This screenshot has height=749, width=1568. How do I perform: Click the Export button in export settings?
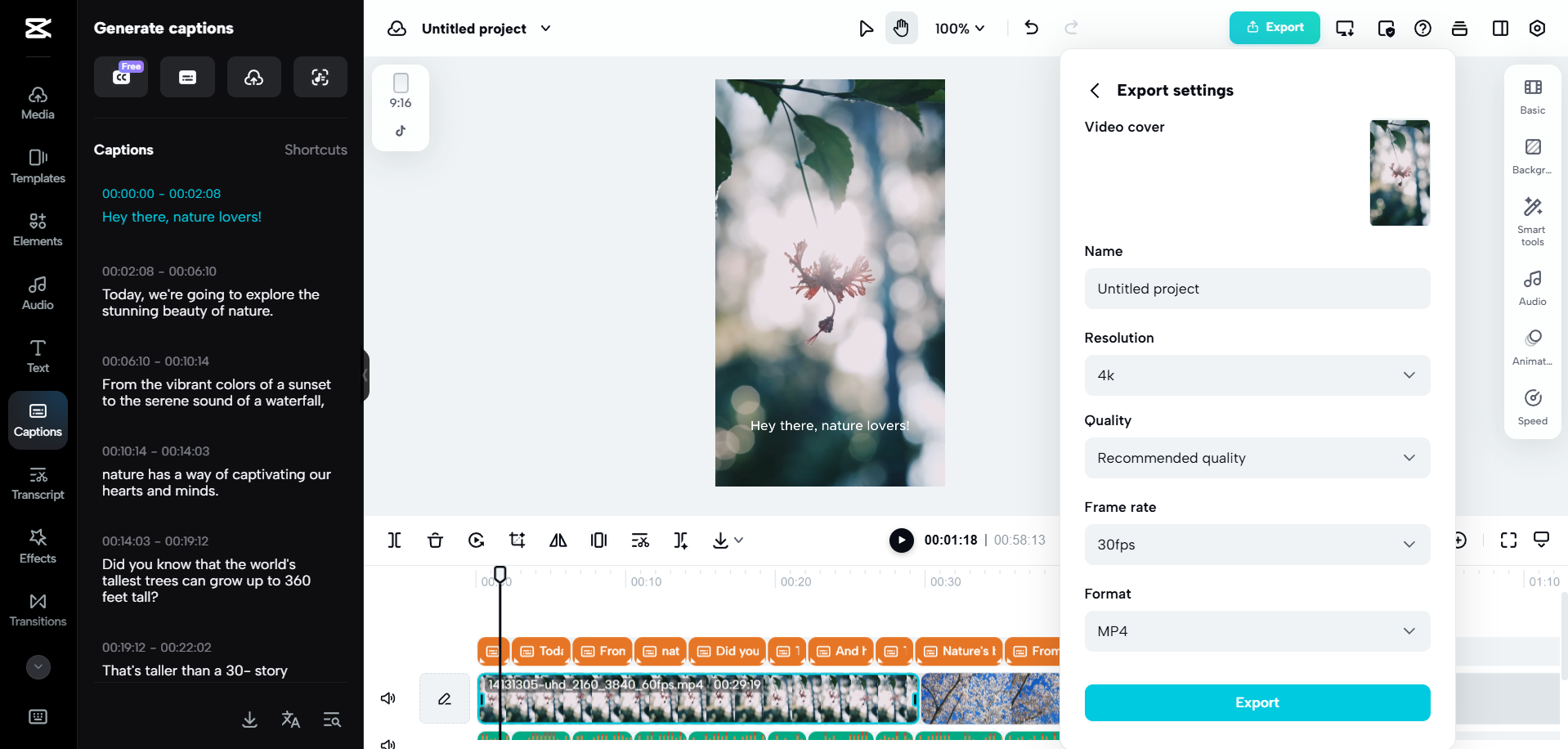[1257, 702]
